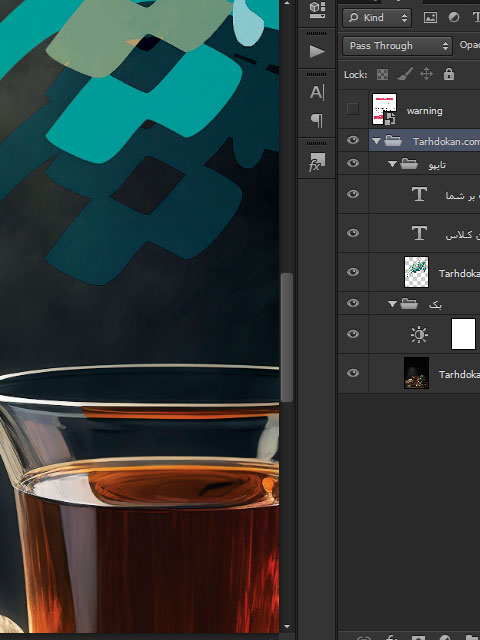The height and width of the screenshot is (640, 480).
Task: Click the dark photo layer thumbnail
Action: click(x=416, y=373)
